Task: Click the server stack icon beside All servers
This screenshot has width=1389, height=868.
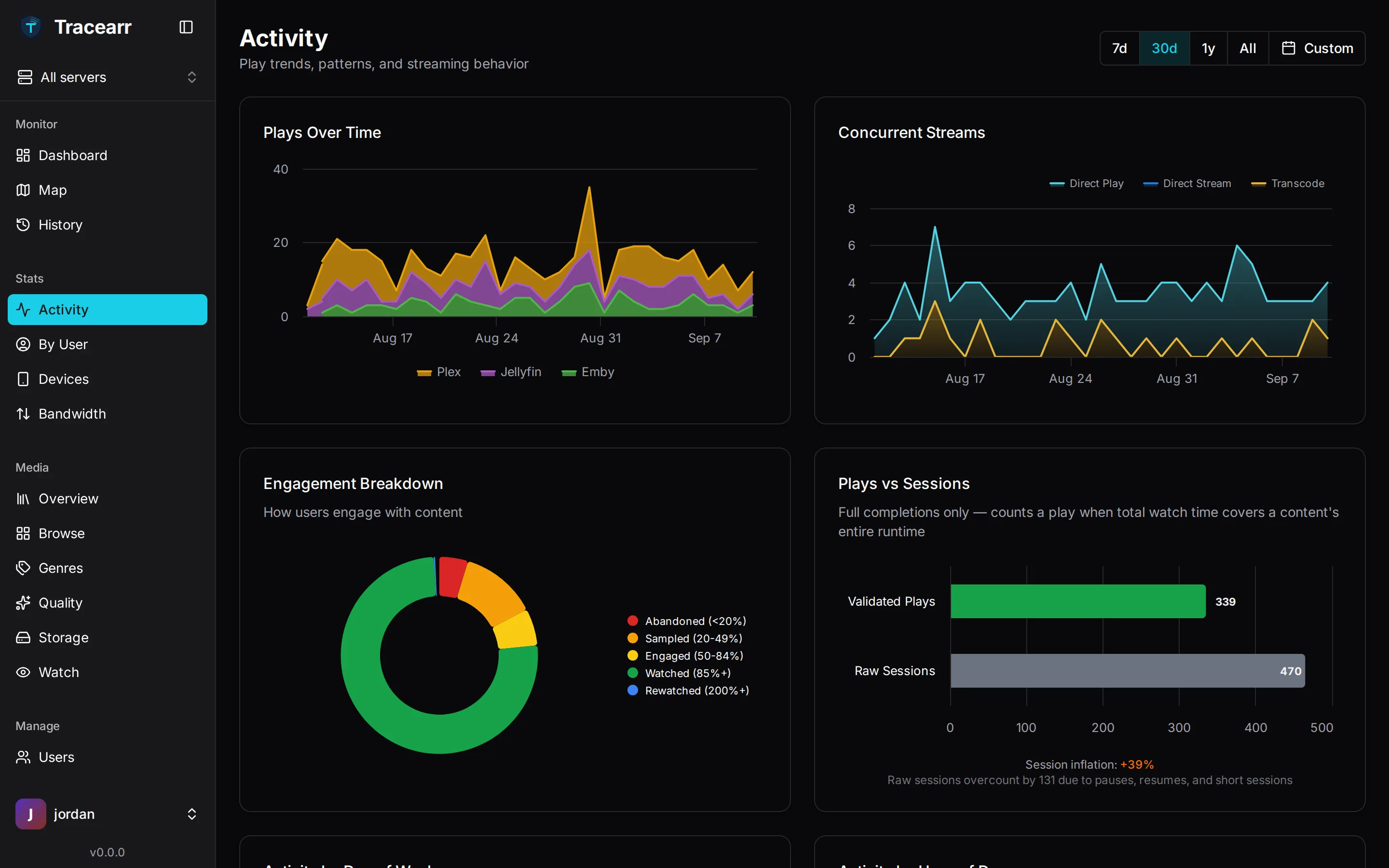Action: tap(25, 77)
